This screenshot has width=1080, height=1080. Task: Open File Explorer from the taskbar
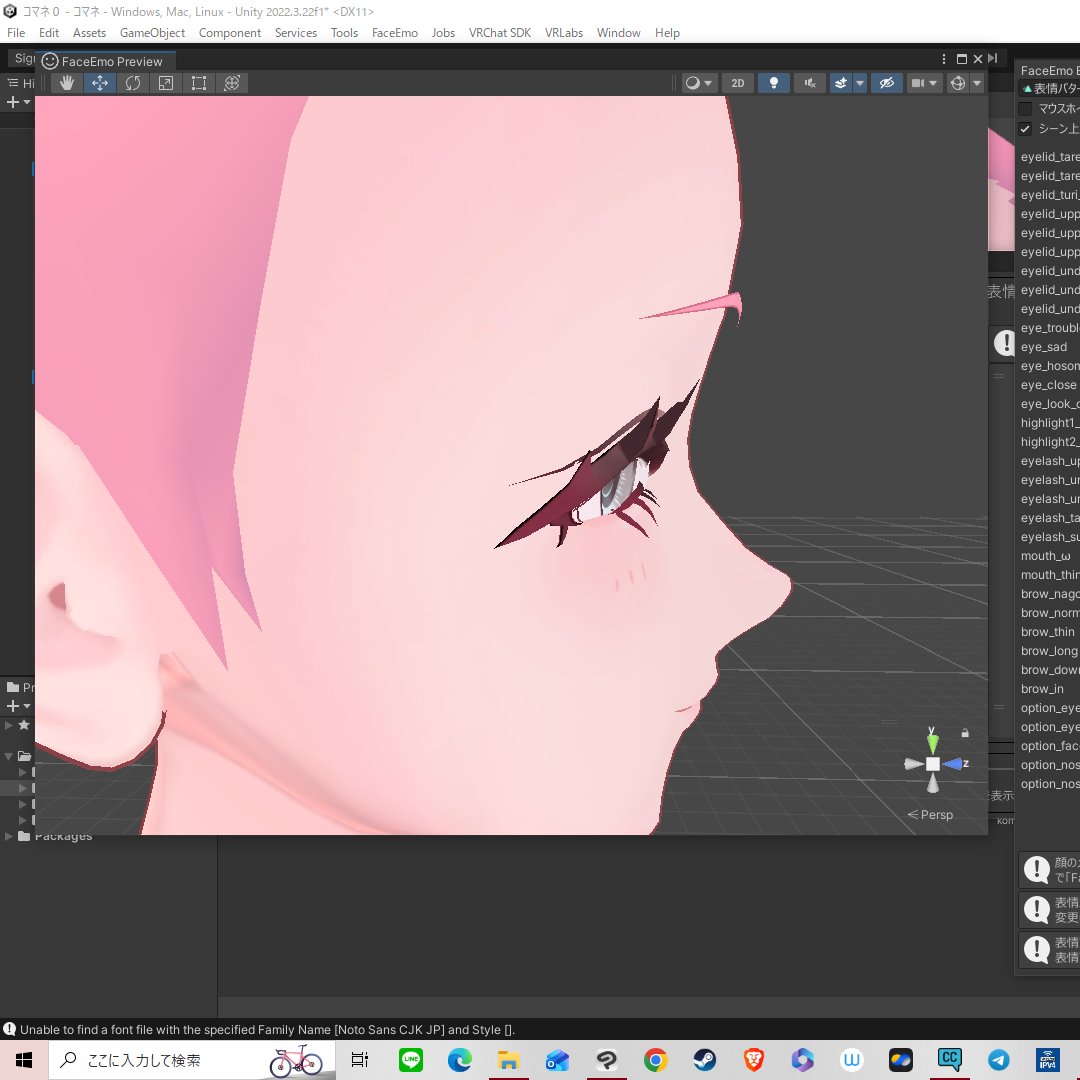(x=508, y=1060)
